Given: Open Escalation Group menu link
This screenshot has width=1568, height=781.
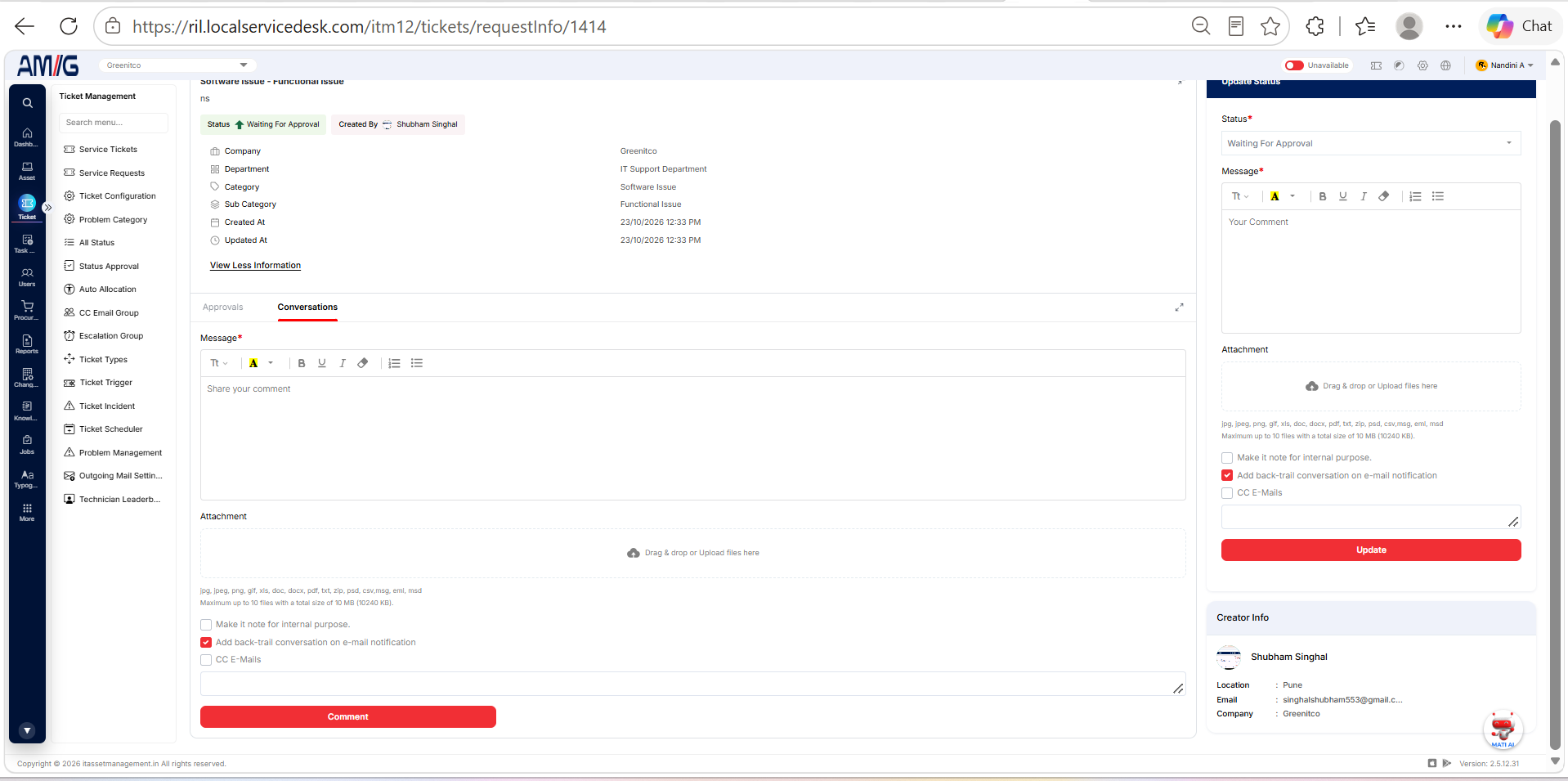Looking at the screenshot, I should [x=110, y=336].
